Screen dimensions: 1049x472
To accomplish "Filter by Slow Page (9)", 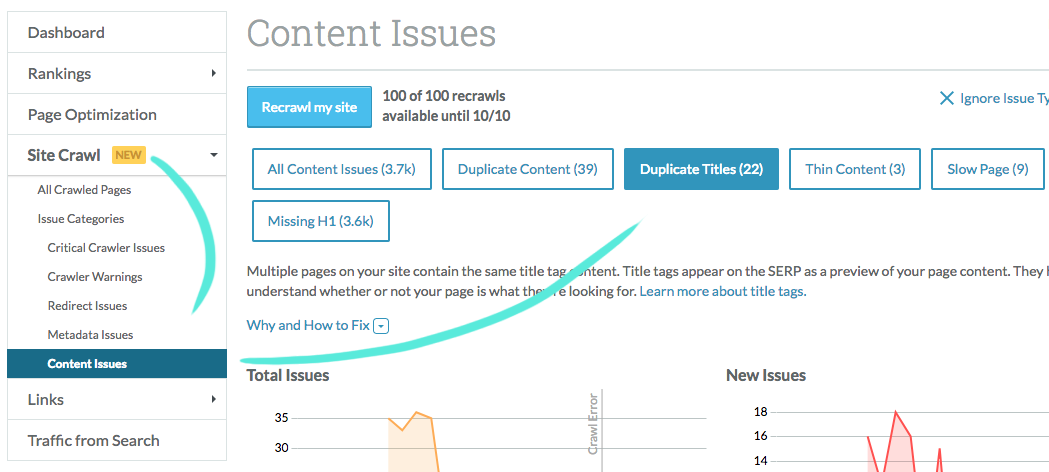I will [987, 169].
